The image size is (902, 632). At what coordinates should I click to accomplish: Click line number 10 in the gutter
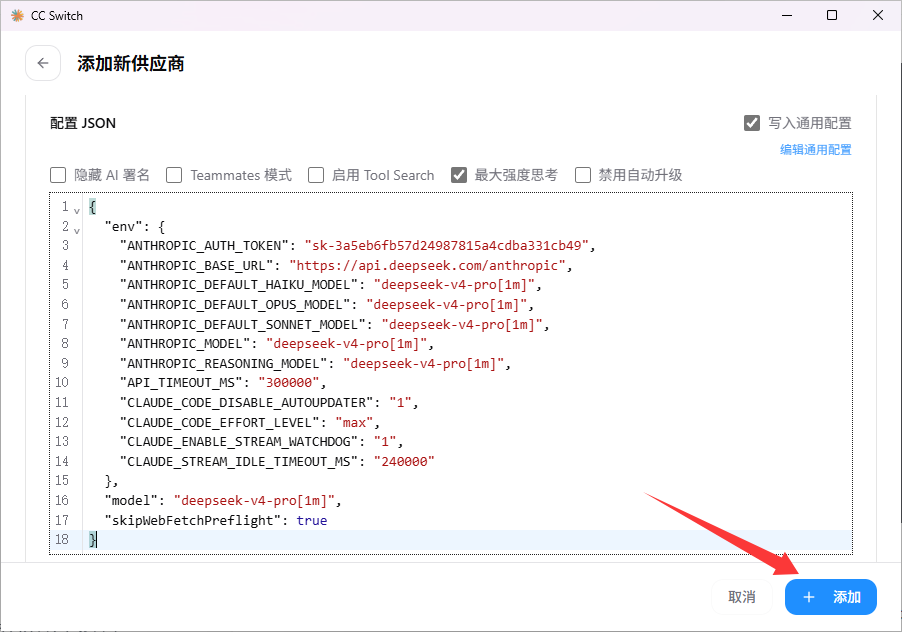point(62,382)
